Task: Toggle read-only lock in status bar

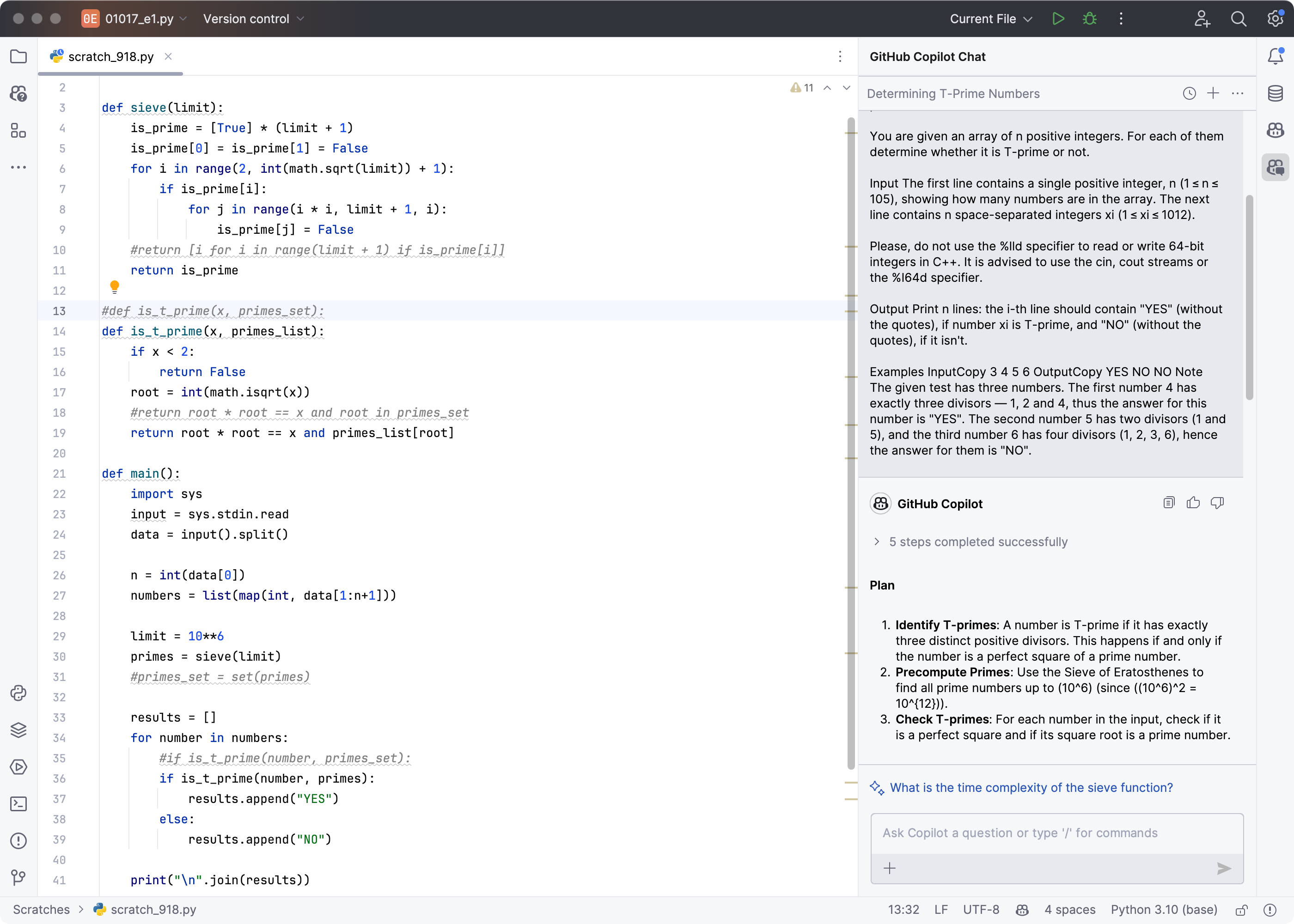Action: point(1242,909)
